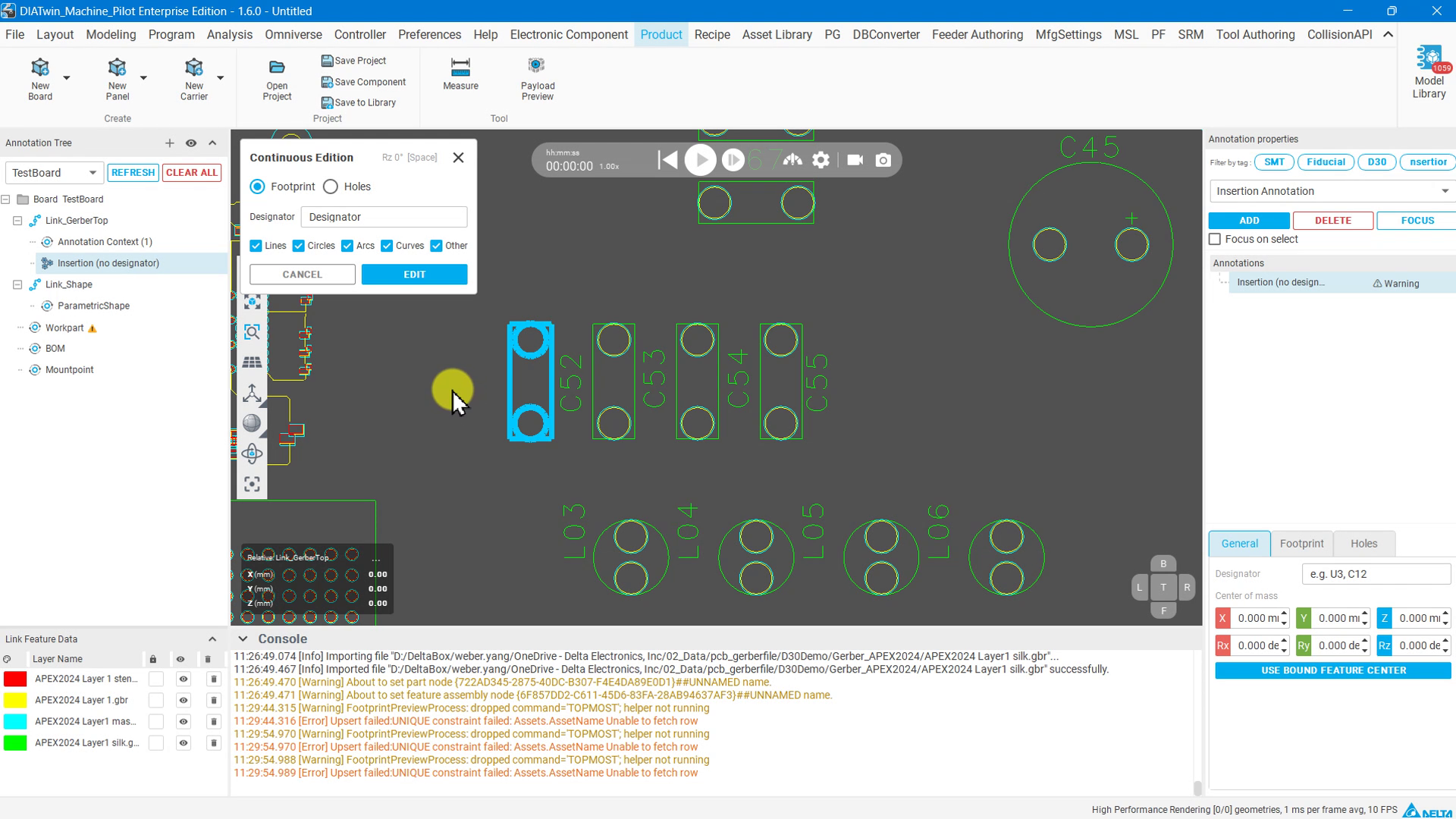Collapse the ribbon with the chevron
This screenshot has width=1456, height=819.
(x=1388, y=34)
